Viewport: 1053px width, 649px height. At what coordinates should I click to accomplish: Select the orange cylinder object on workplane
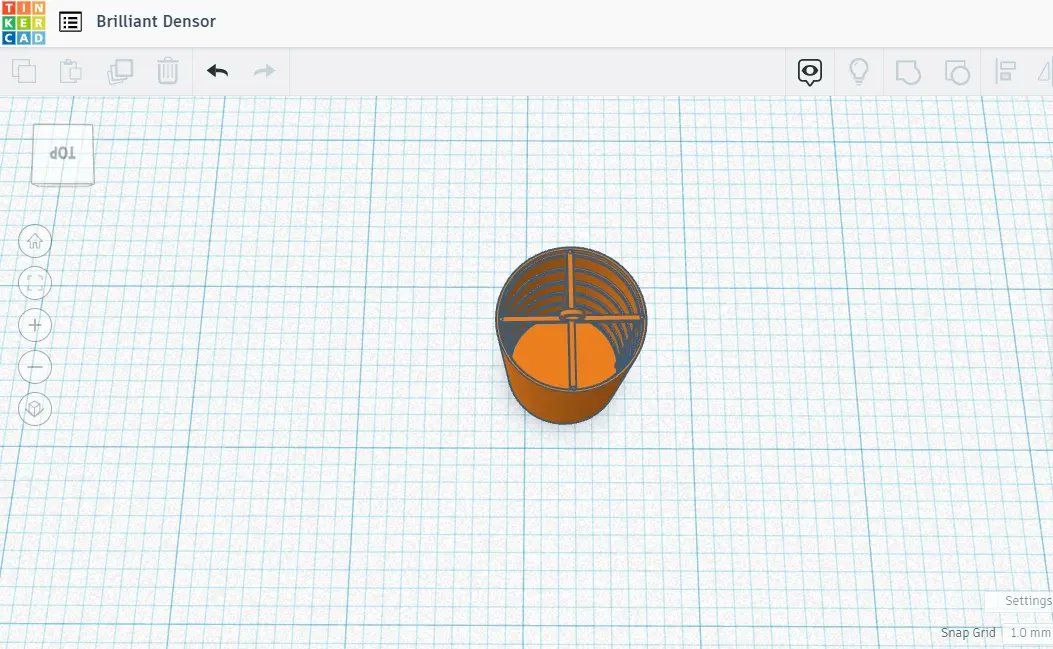[x=570, y=335]
